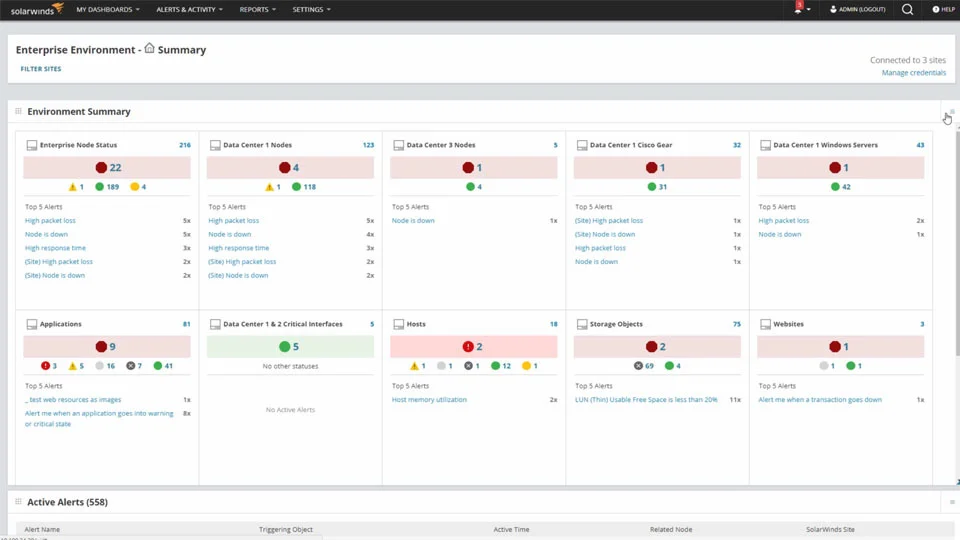Click the Filter Sites link
The height and width of the screenshot is (540, 960).
(41, 69)
